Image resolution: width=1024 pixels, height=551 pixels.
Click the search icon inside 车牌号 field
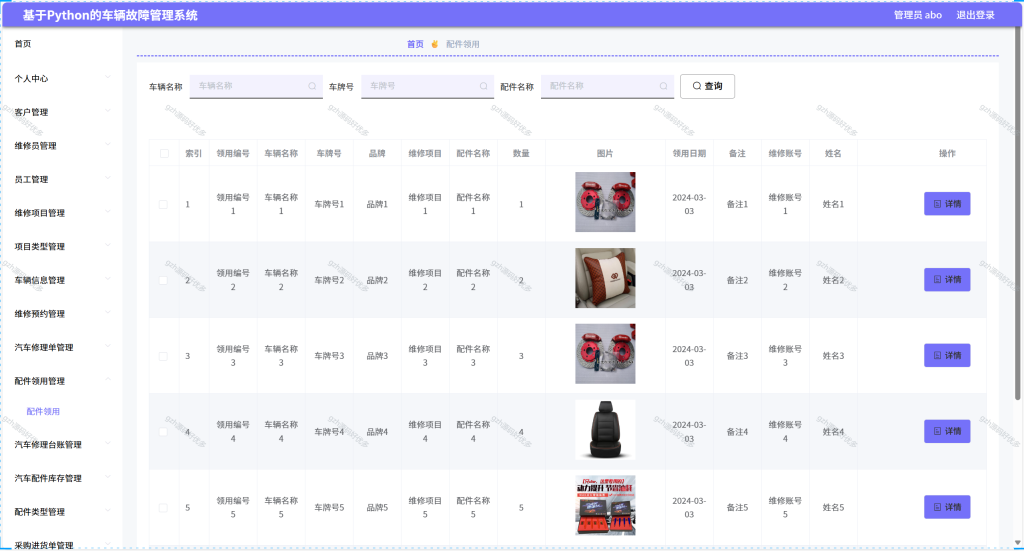click(x=483, y=86)
